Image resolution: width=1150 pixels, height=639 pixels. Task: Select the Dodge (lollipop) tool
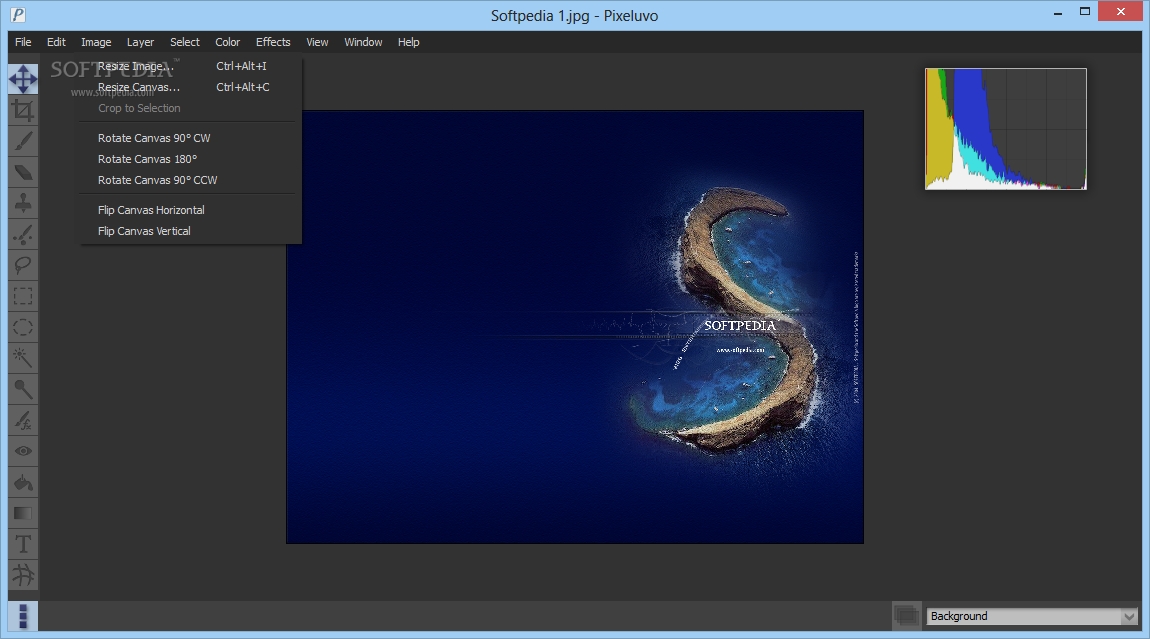pyautogui.click(x=23, y=389)
